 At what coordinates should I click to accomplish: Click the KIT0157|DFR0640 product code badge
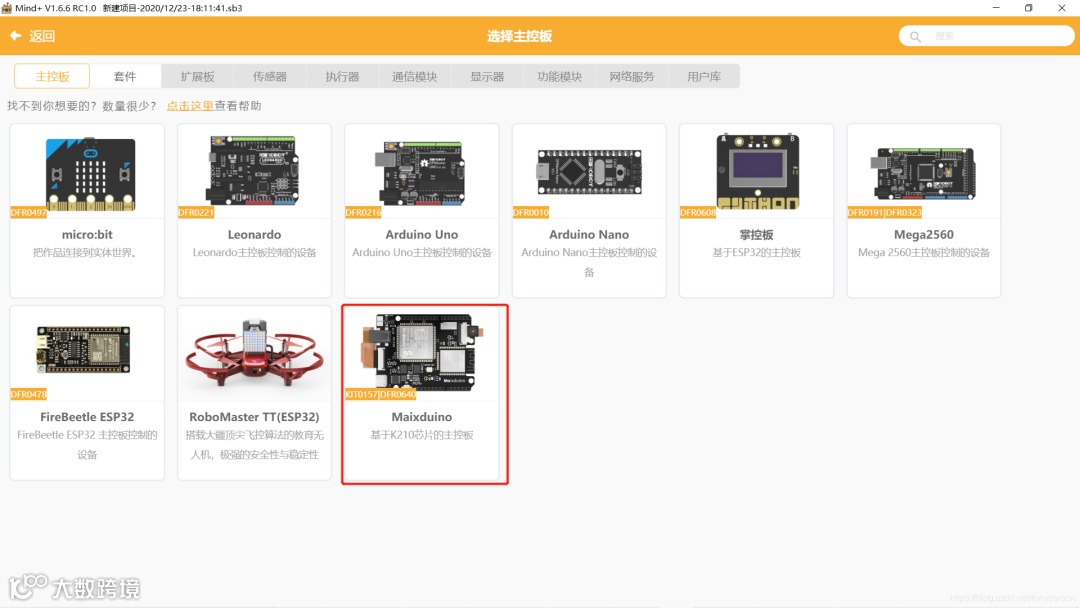[380, 394]
